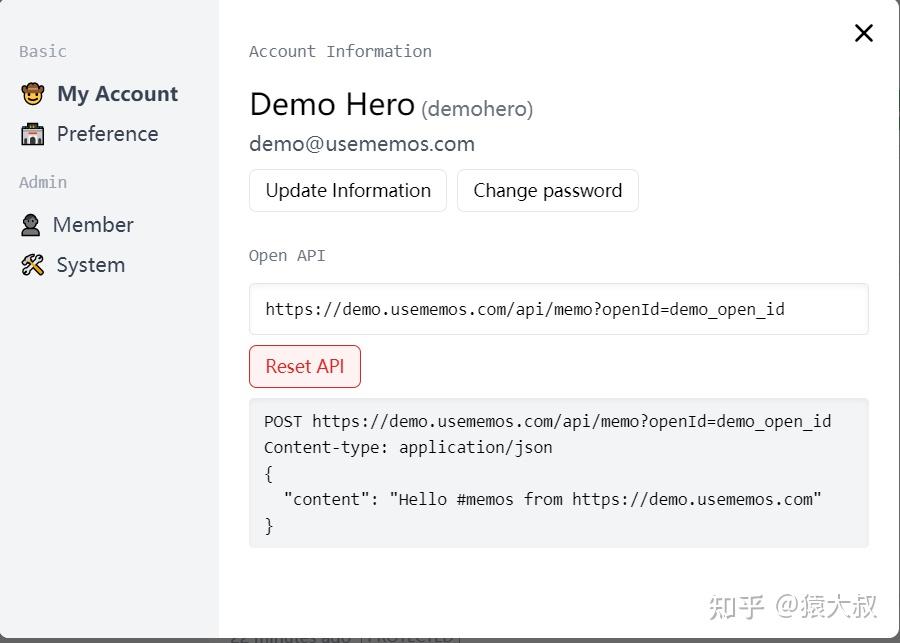Click the cowboy icon beside My Account
This screenshot has height=643, width=900.
click(x=33, y=94)
